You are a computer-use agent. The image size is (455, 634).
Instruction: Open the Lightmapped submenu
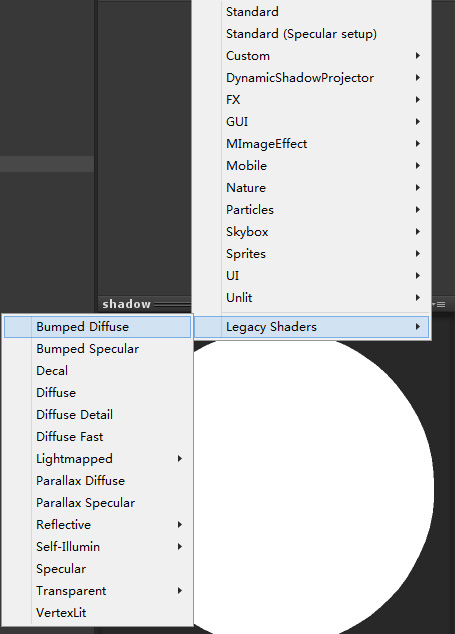pos(97,459)
